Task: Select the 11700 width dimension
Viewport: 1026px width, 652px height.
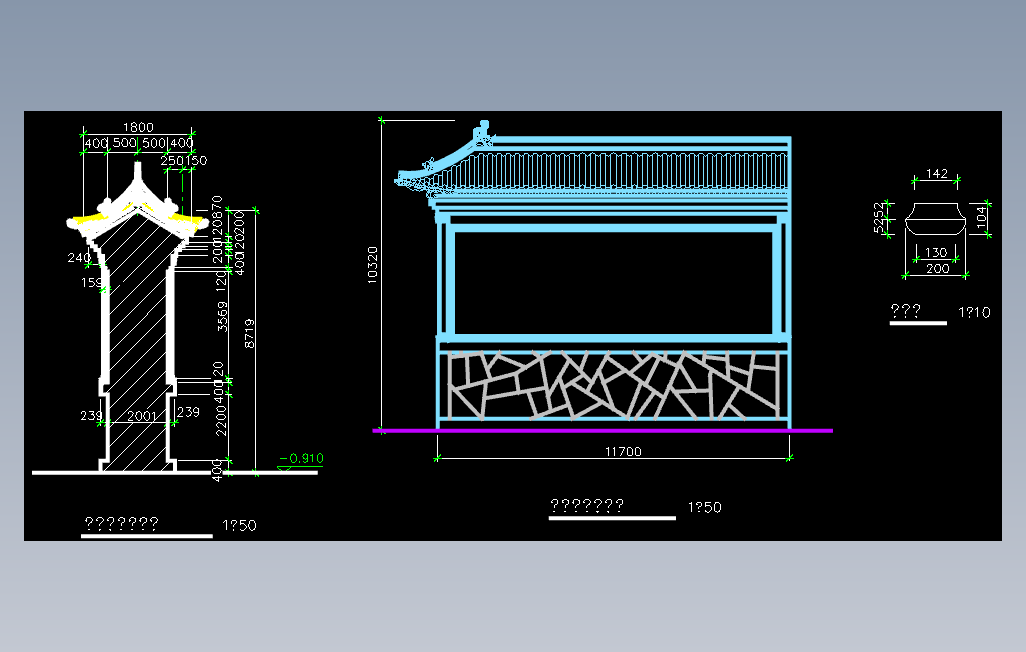Action: 623,452
